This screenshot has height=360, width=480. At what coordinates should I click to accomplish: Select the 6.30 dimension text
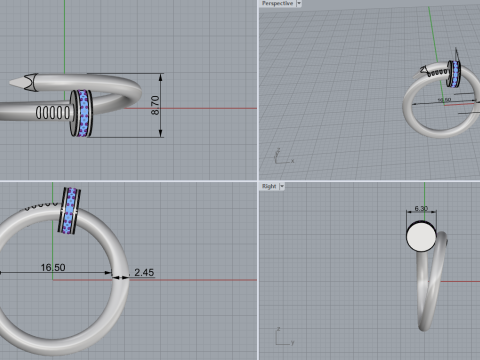[x=421, y=208]
